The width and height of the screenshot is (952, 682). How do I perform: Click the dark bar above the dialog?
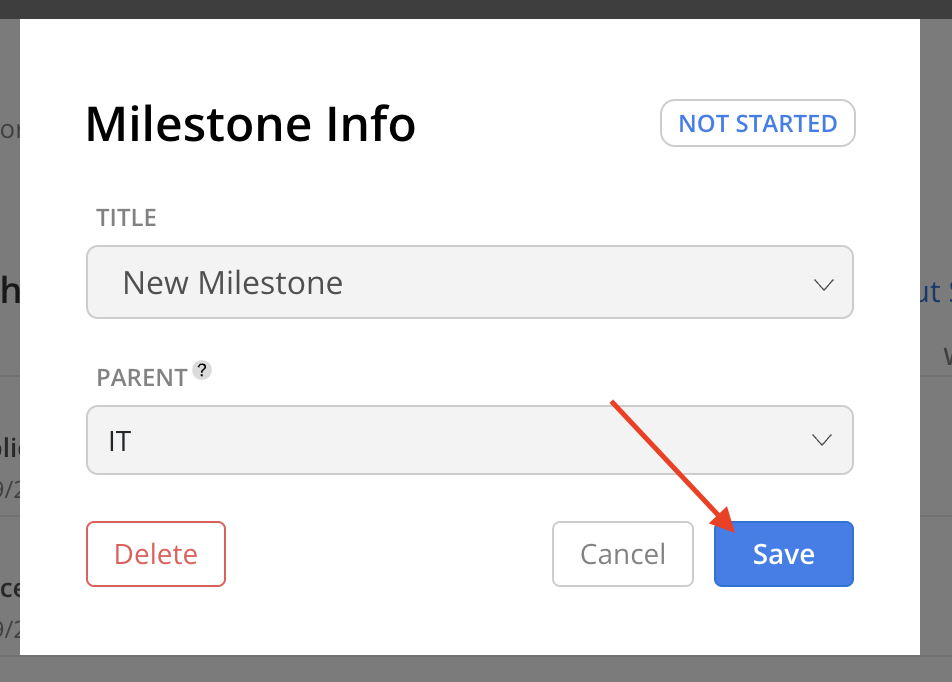(476, 9)
